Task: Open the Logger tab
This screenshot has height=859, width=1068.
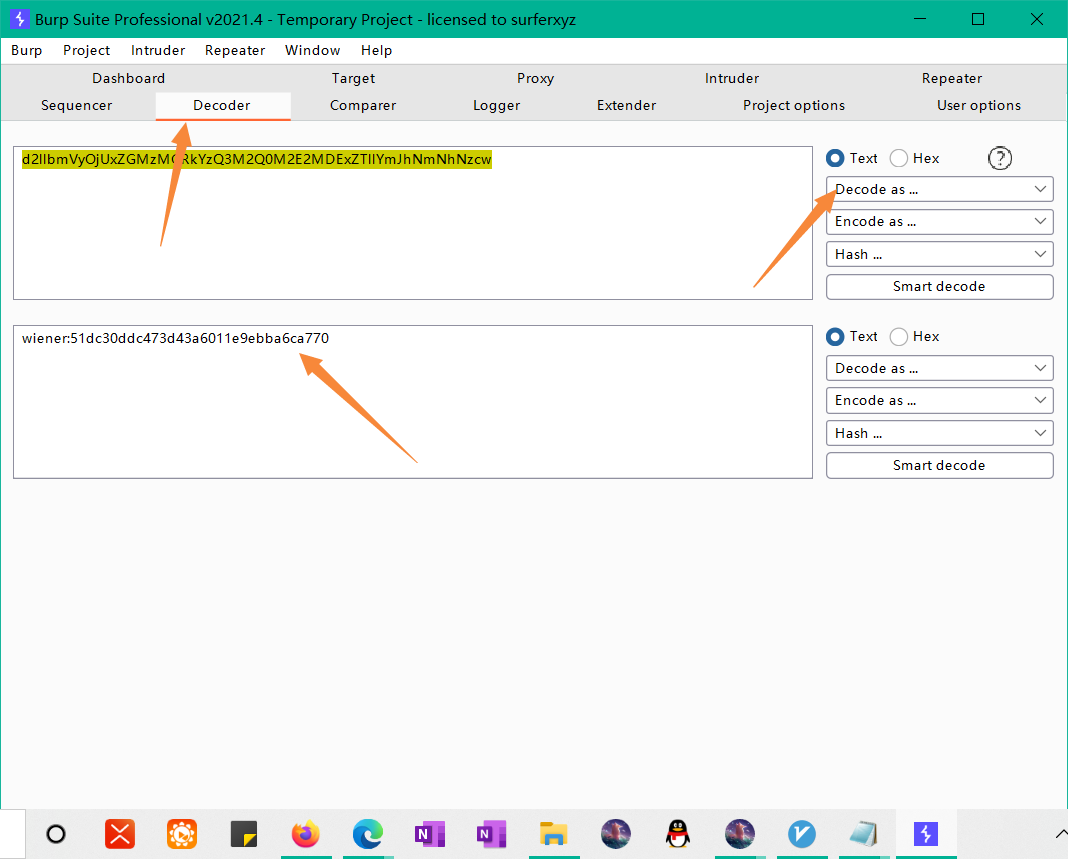Action: coord(497,106)
